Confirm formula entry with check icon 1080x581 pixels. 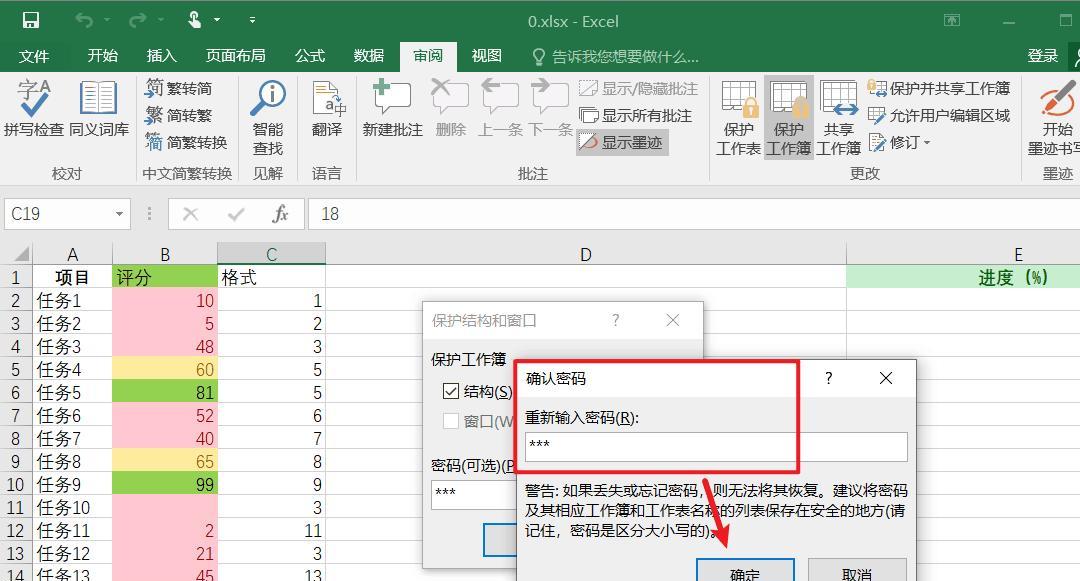(236, 214)
